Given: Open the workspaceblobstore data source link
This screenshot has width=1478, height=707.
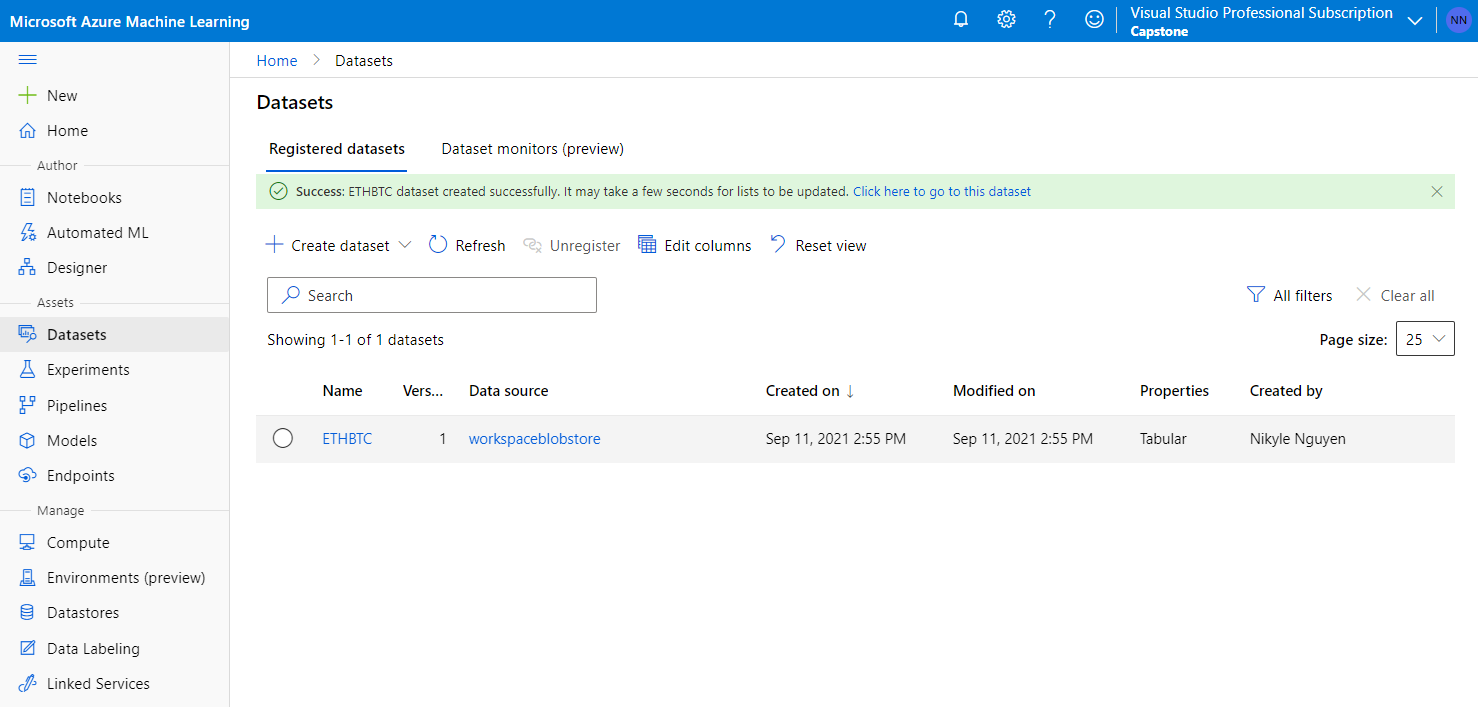Looking at the screenshot, I should 535,439.
